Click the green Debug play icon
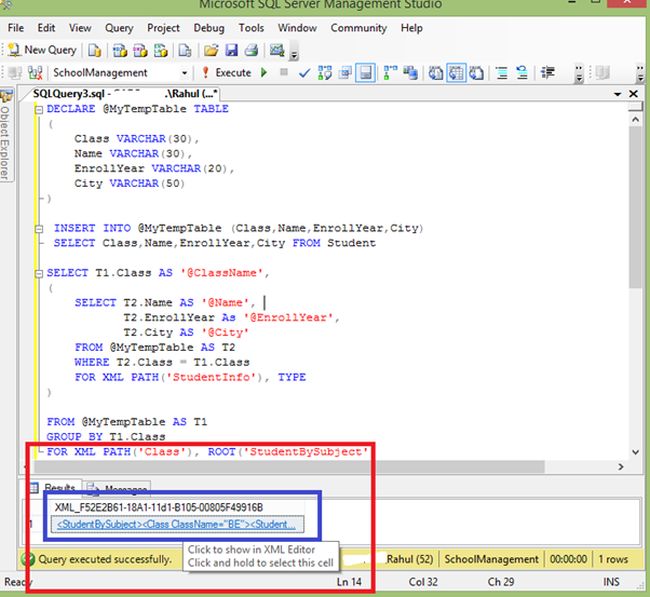 click(x=264, y=73)
